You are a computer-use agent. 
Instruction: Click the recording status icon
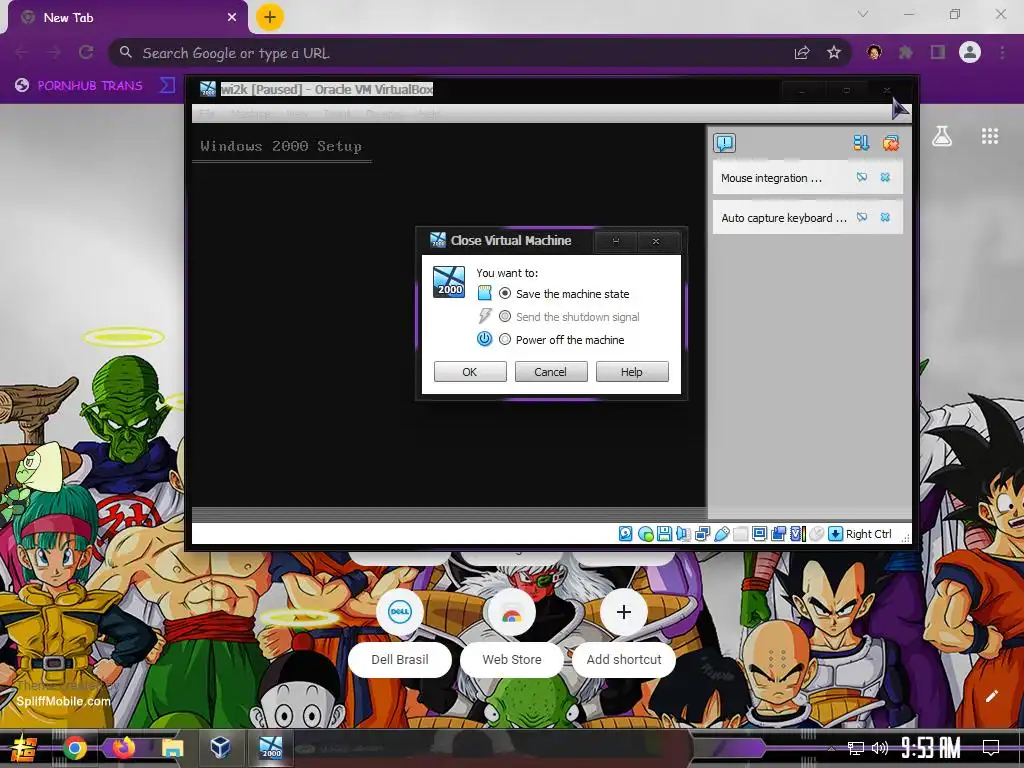(x=778, y=534)
